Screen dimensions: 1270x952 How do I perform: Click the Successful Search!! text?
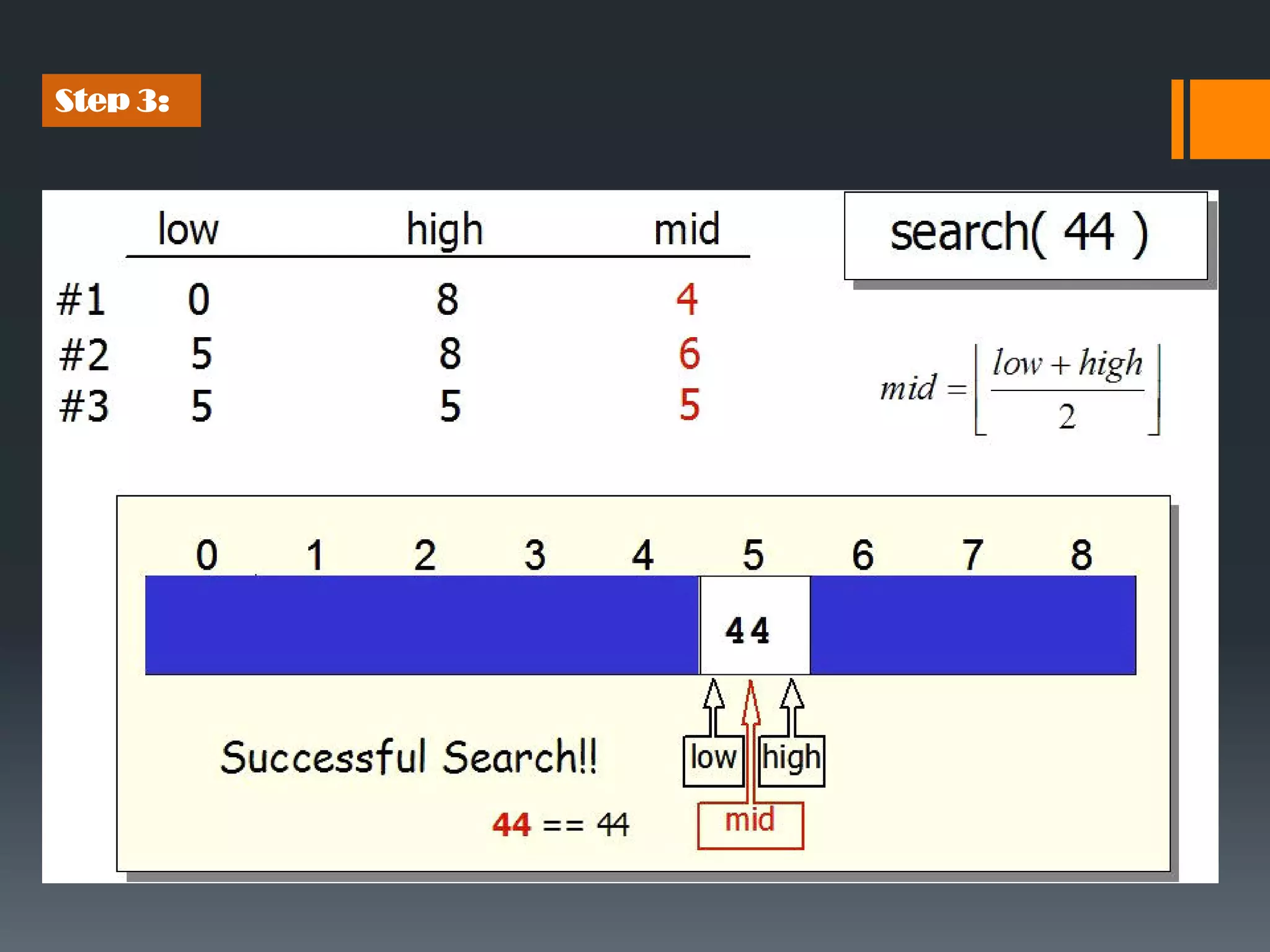[x=409, y=757]
